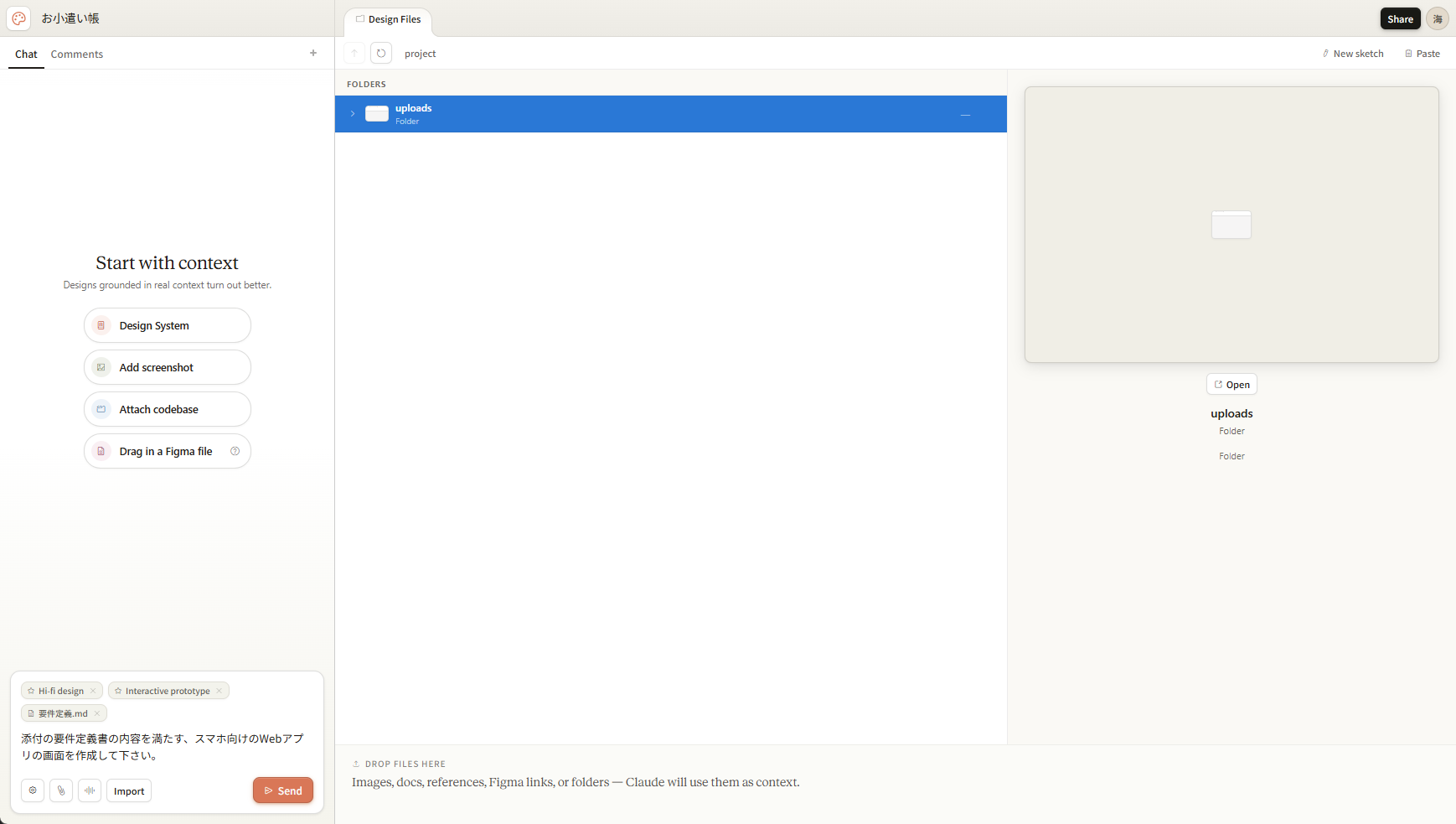The height and width of the screenshot is (824, 1456).
Task: Click the refresh icon beside project path
Action: pos(381,54)
